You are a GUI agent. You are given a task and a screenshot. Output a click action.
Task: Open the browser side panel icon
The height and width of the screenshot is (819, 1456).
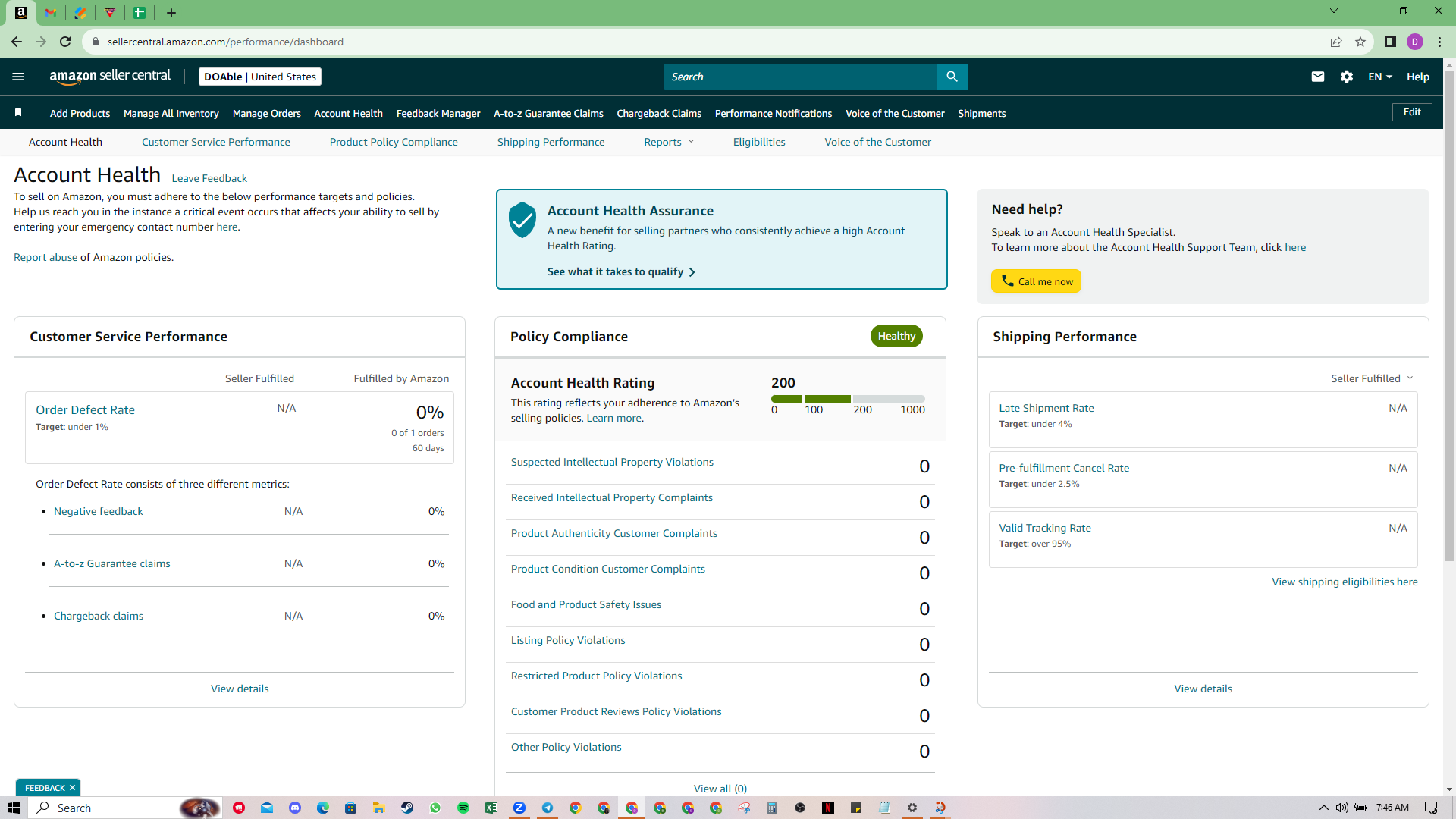pyautogui.click(x=1391, y=42)
